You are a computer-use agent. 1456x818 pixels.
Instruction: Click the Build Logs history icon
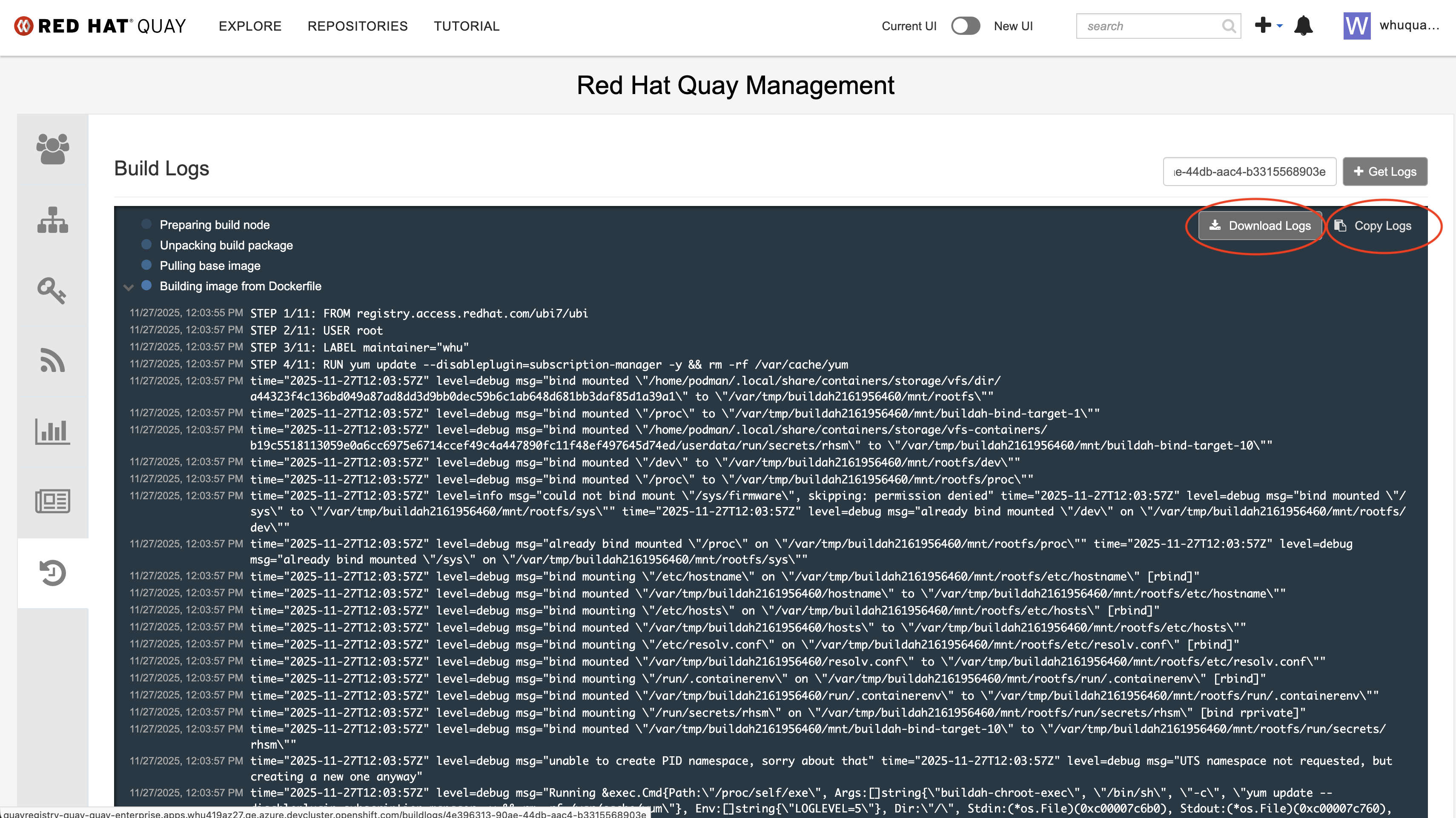tap(52, 573)
